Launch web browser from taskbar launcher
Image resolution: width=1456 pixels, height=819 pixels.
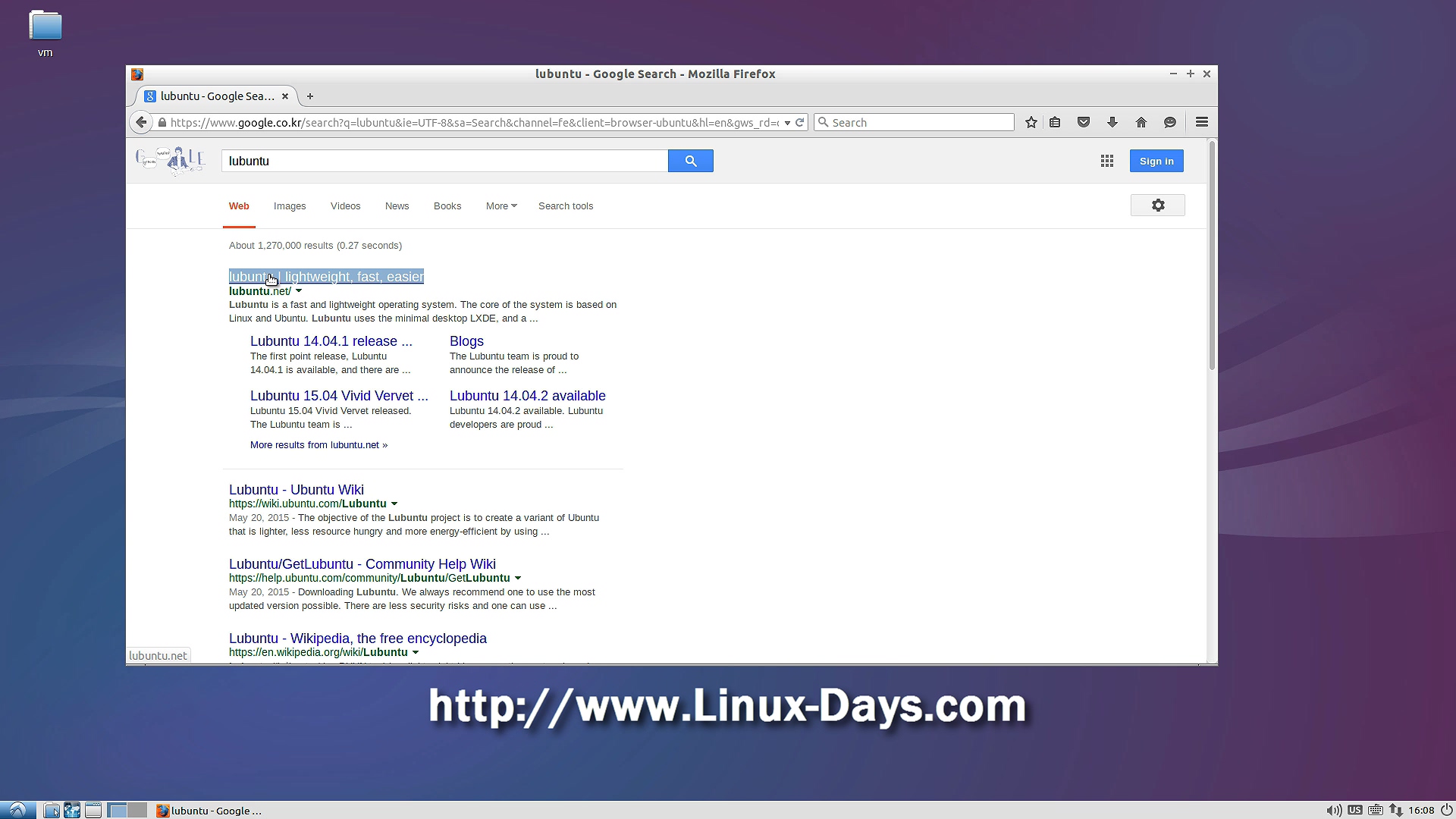click(72, 810)
